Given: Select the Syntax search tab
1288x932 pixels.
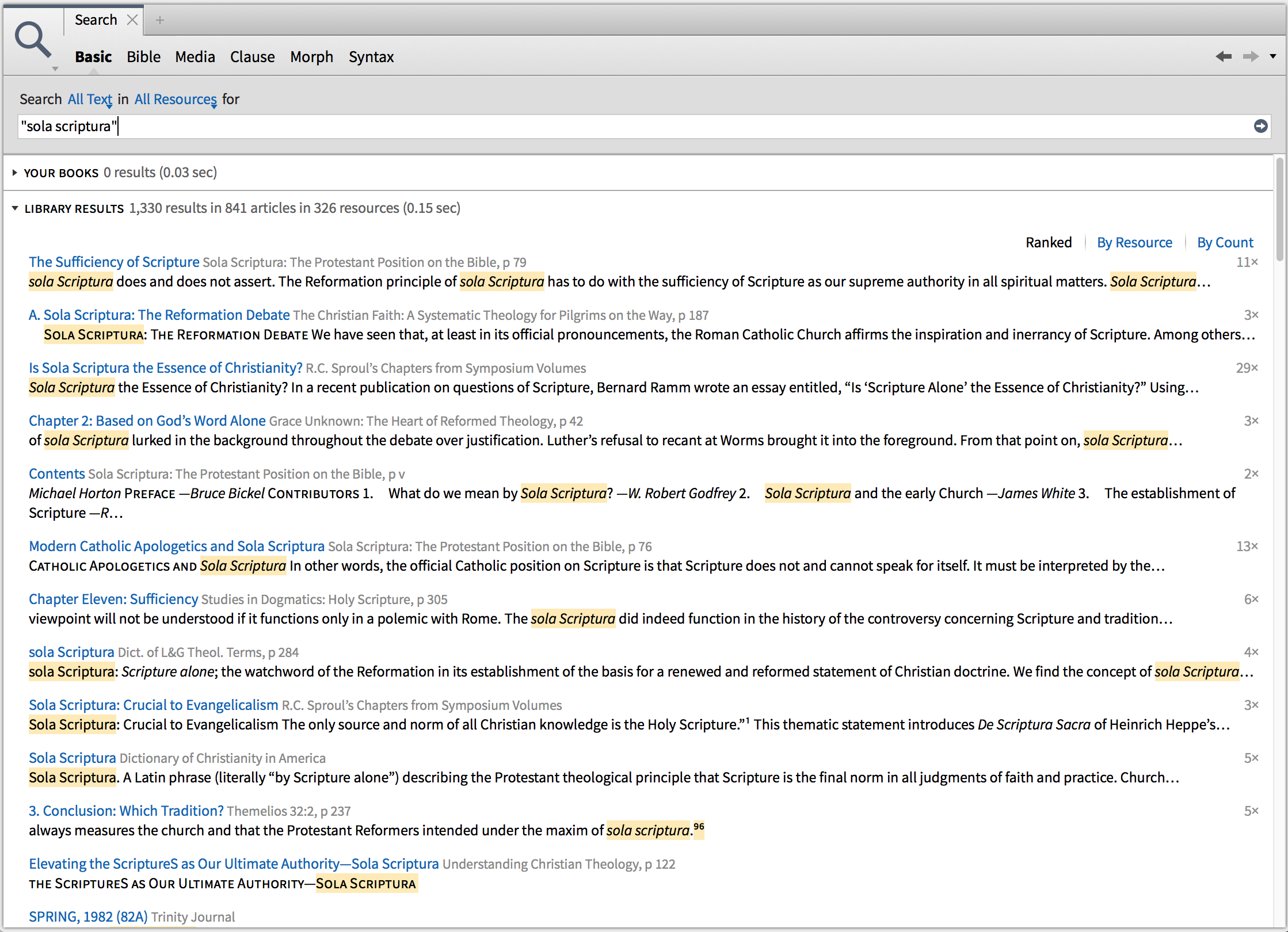Looking at the screenshot, I should tap(371, 57).
